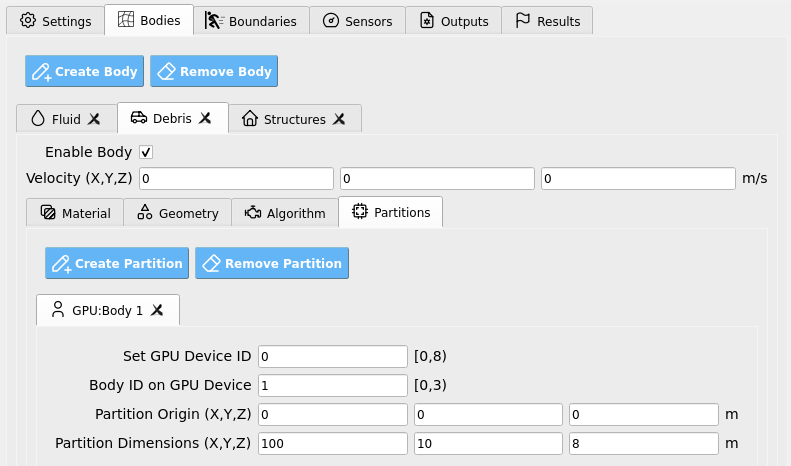Click the Partition Dimensions X field showing 100
This screenshot has height=466, width=791.
click(x=333, y=443)
